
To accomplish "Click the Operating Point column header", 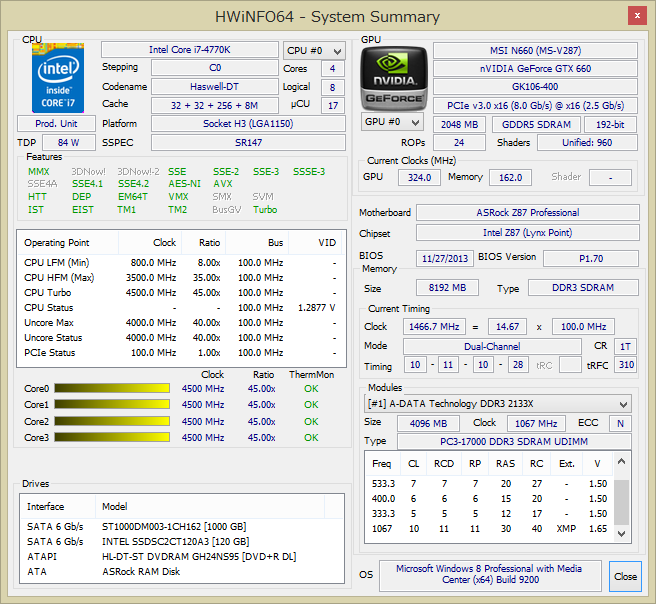I will tap(68, 243).
